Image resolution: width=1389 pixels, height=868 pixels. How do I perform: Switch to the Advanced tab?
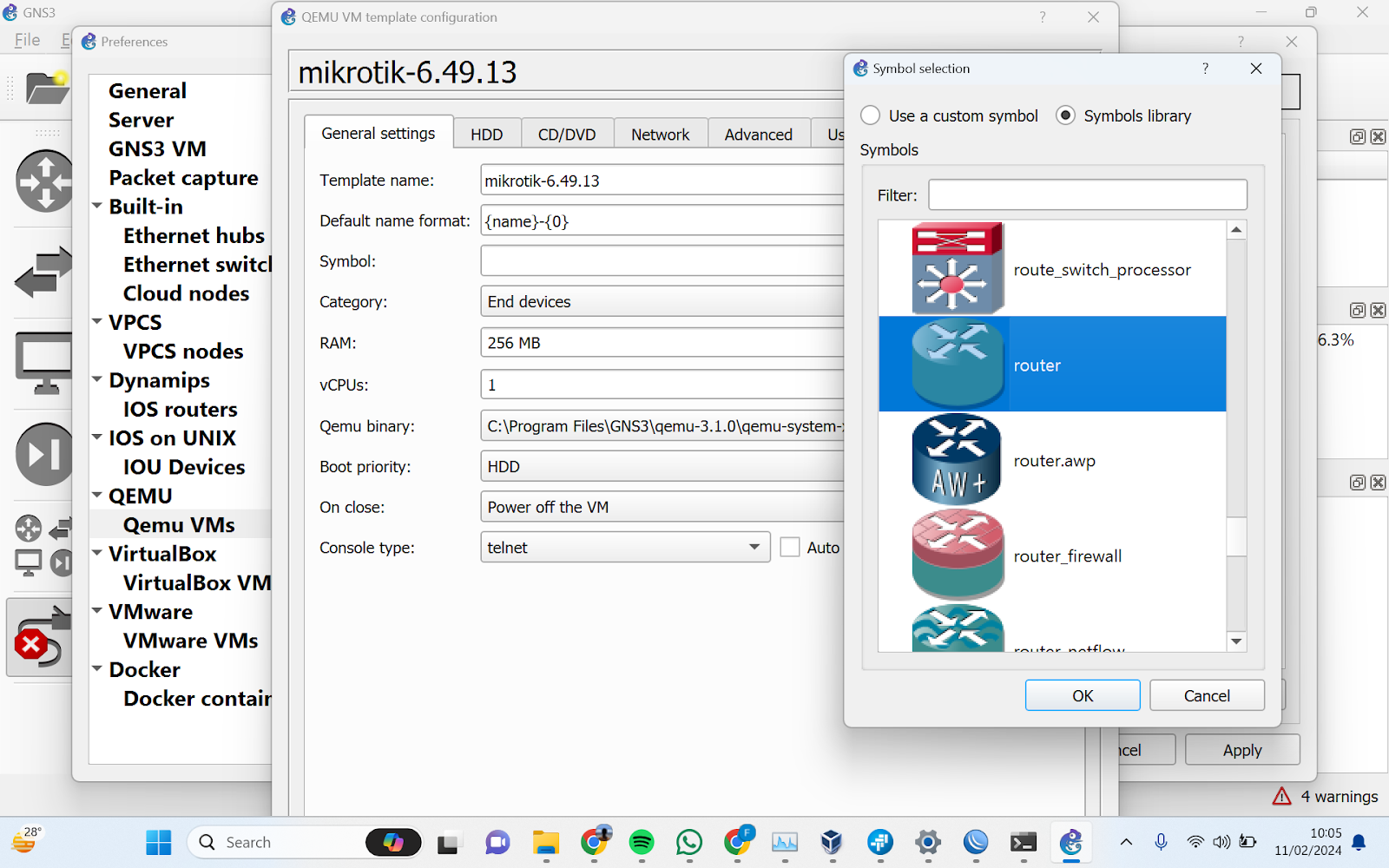pyautogui.click(x=759, y=135)
